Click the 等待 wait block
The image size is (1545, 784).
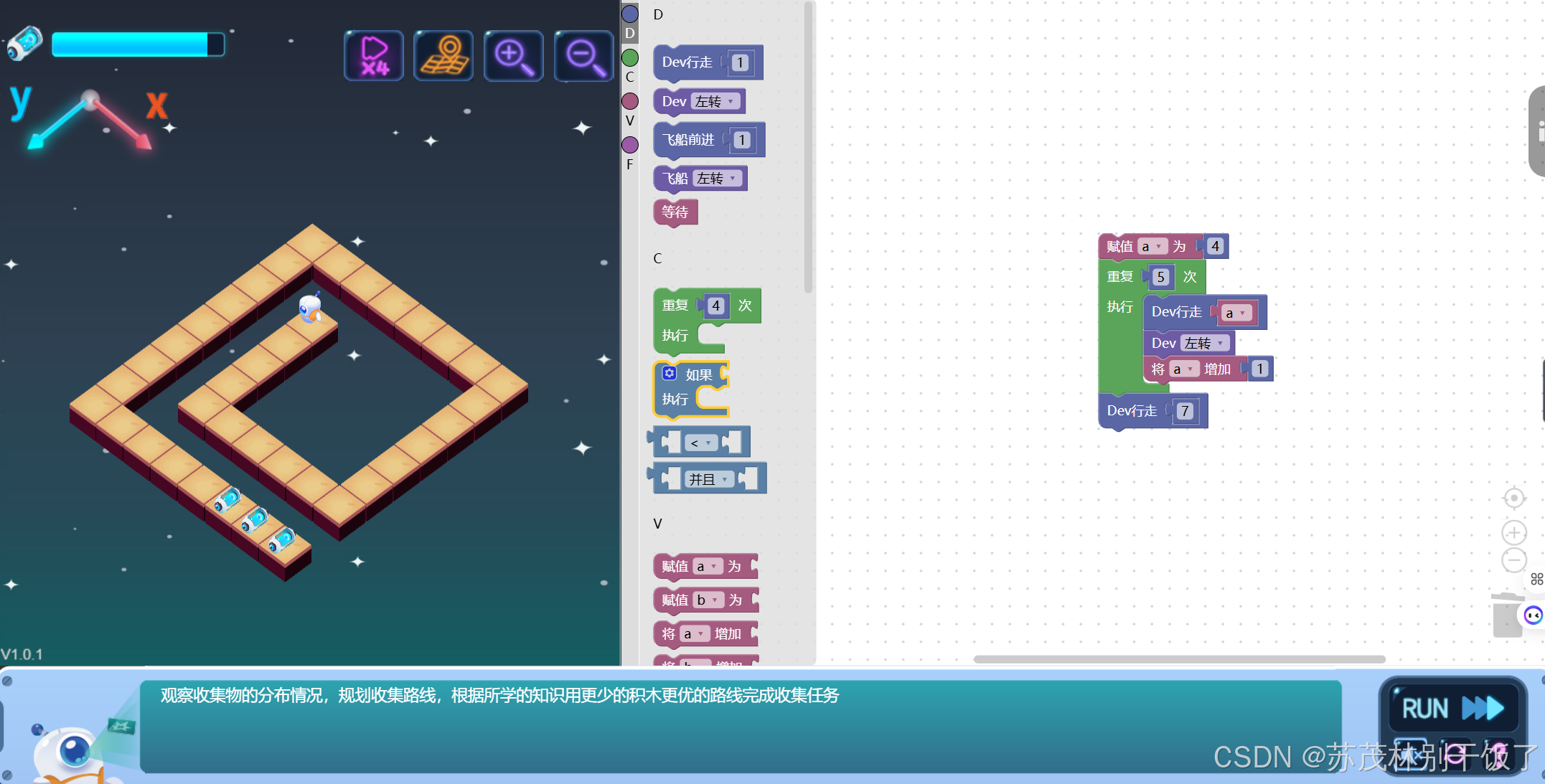coord(675,212)
